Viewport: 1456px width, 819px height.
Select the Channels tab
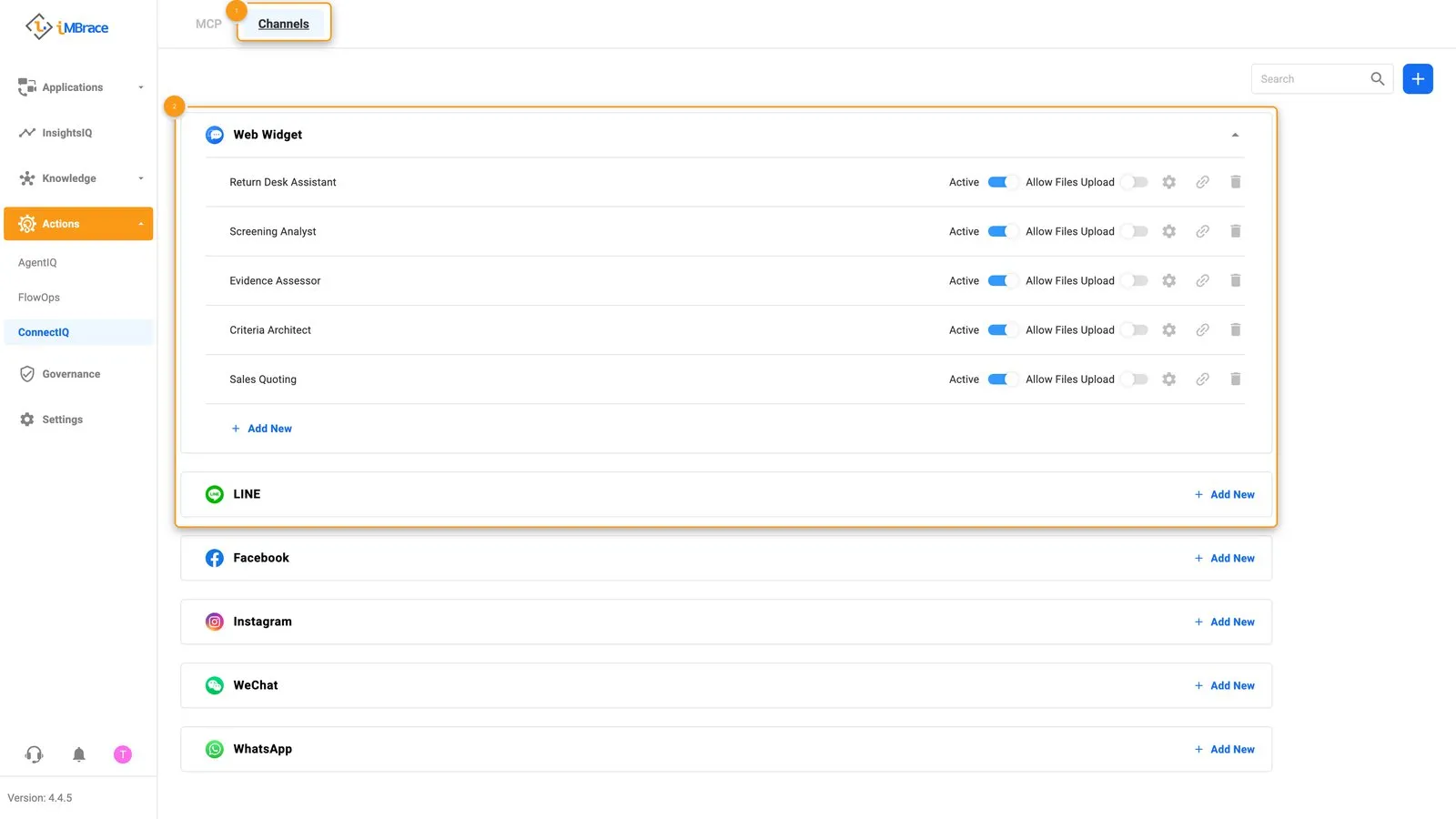click(283, 24)
